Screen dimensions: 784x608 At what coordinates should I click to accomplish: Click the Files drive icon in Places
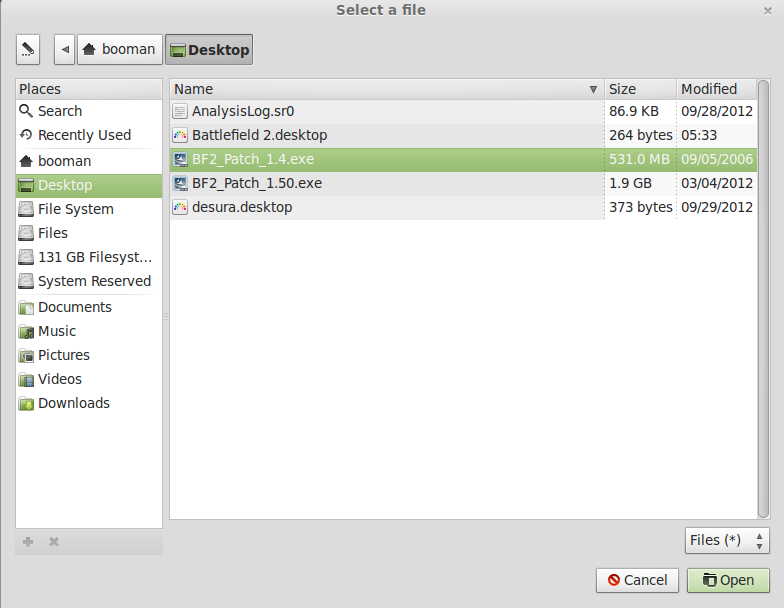click(x=26, y=233)
